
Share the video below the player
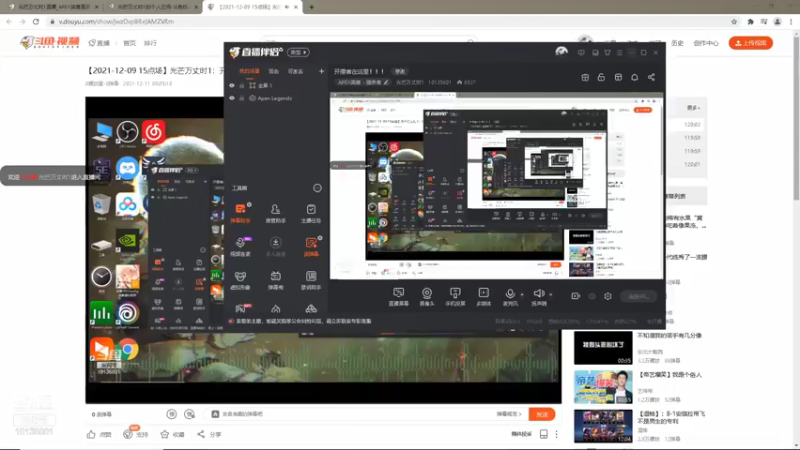pos(209,434)
